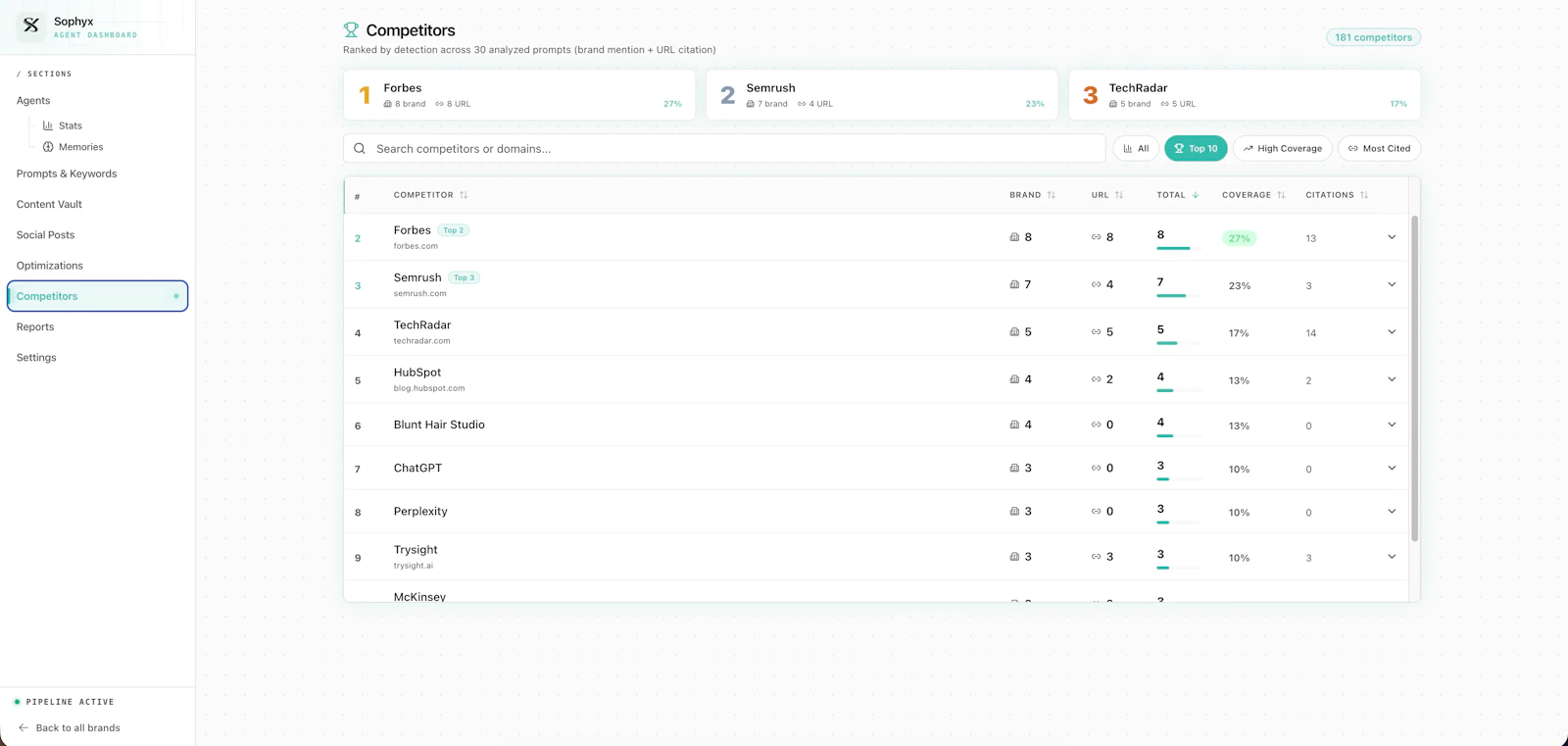Click Semrush total progress bar
This screenshot has width=1568, height=746.
pyautogui.click(x=1179, y=295)
